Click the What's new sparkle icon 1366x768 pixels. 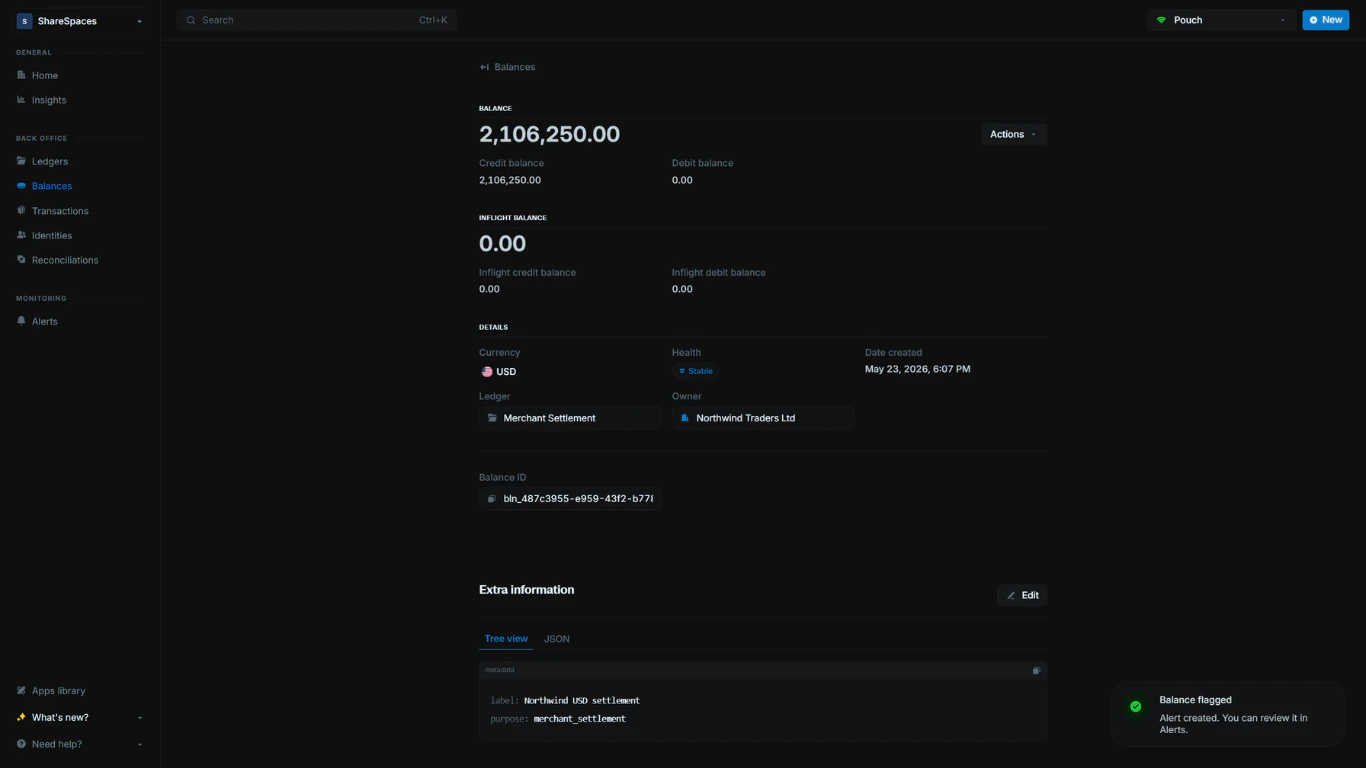(x=22, y=718)
